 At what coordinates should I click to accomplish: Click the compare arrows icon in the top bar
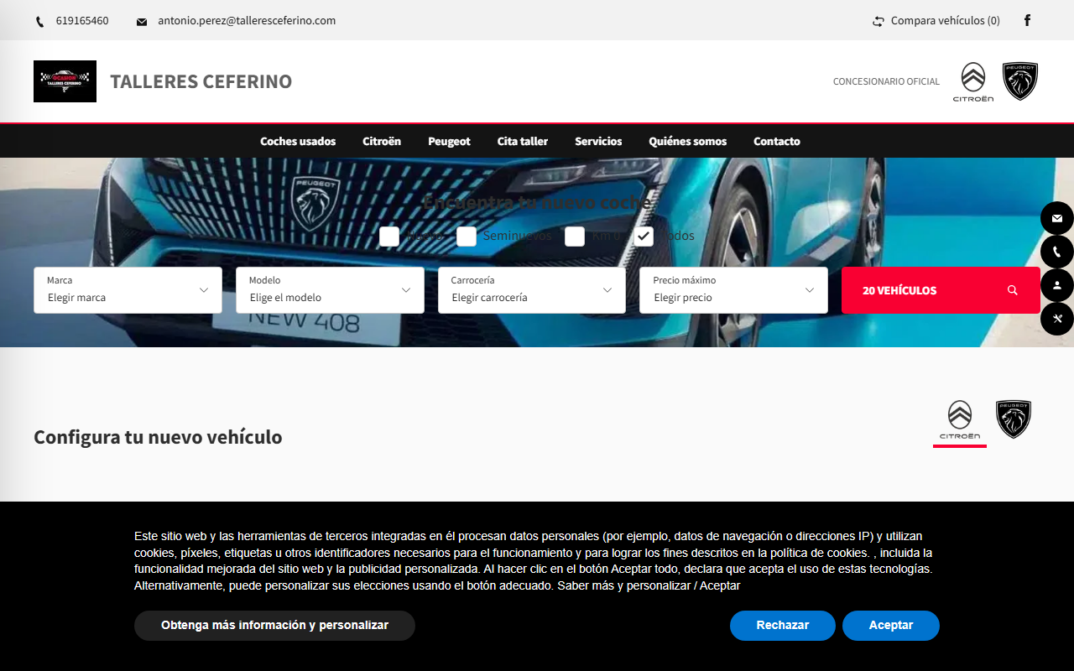pos(878,21)
